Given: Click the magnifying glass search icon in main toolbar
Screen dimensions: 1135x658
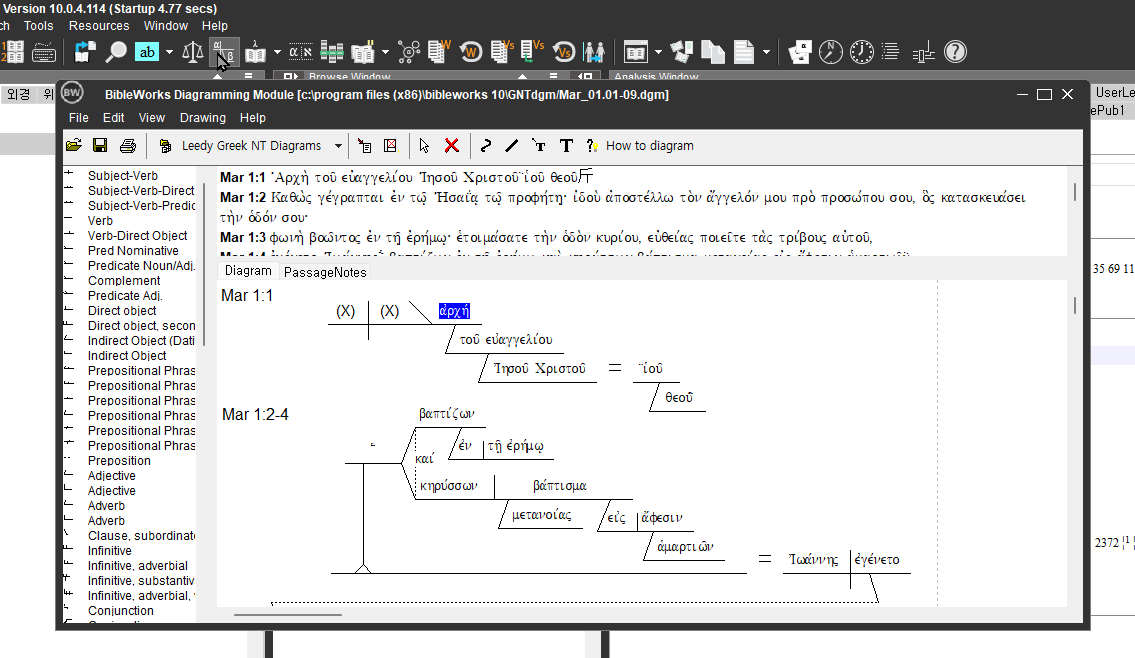Looking at the screenshot, I should (116, 51).
